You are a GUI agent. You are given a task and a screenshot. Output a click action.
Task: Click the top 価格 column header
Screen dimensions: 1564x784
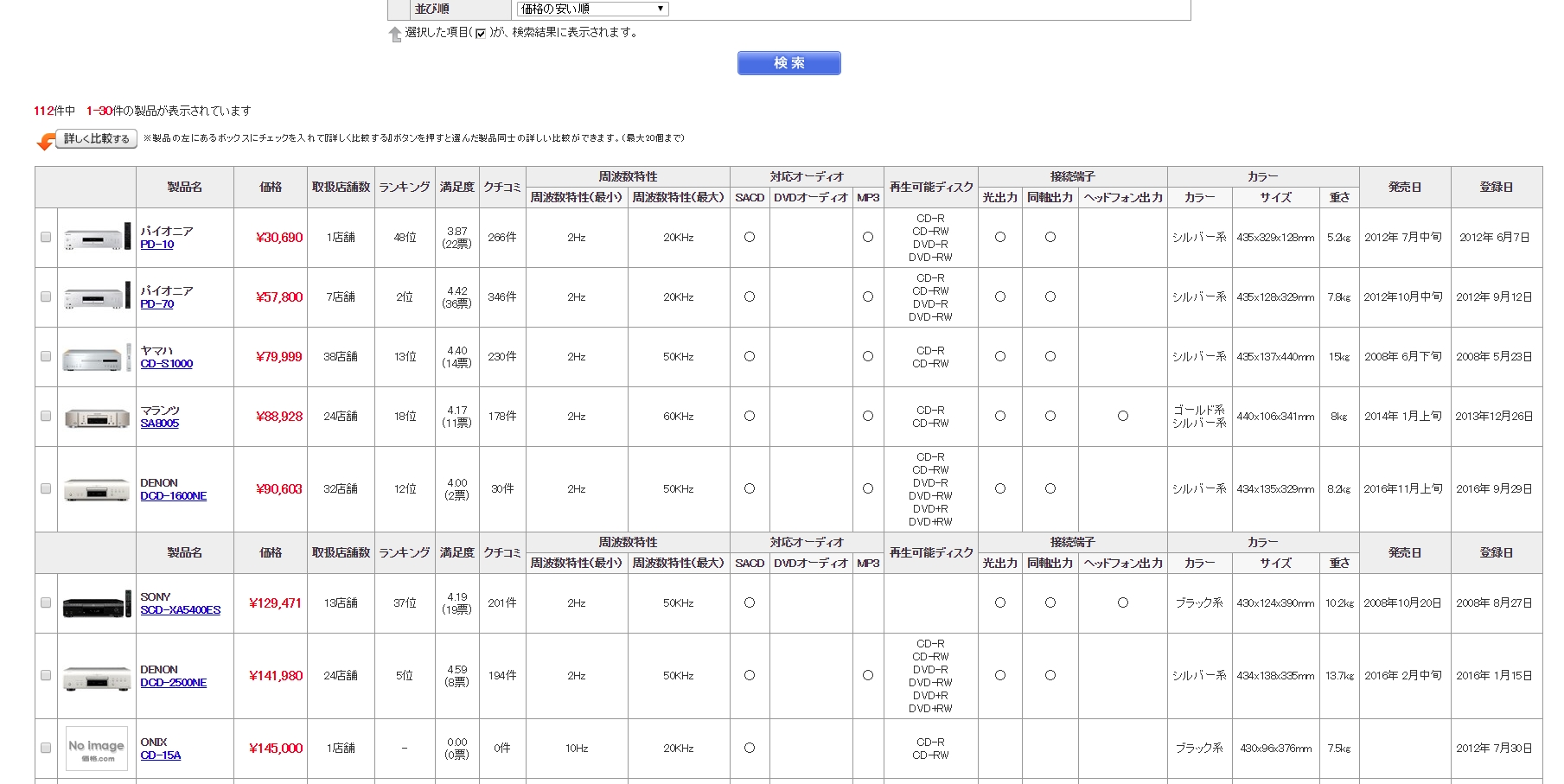coord(271,187)
